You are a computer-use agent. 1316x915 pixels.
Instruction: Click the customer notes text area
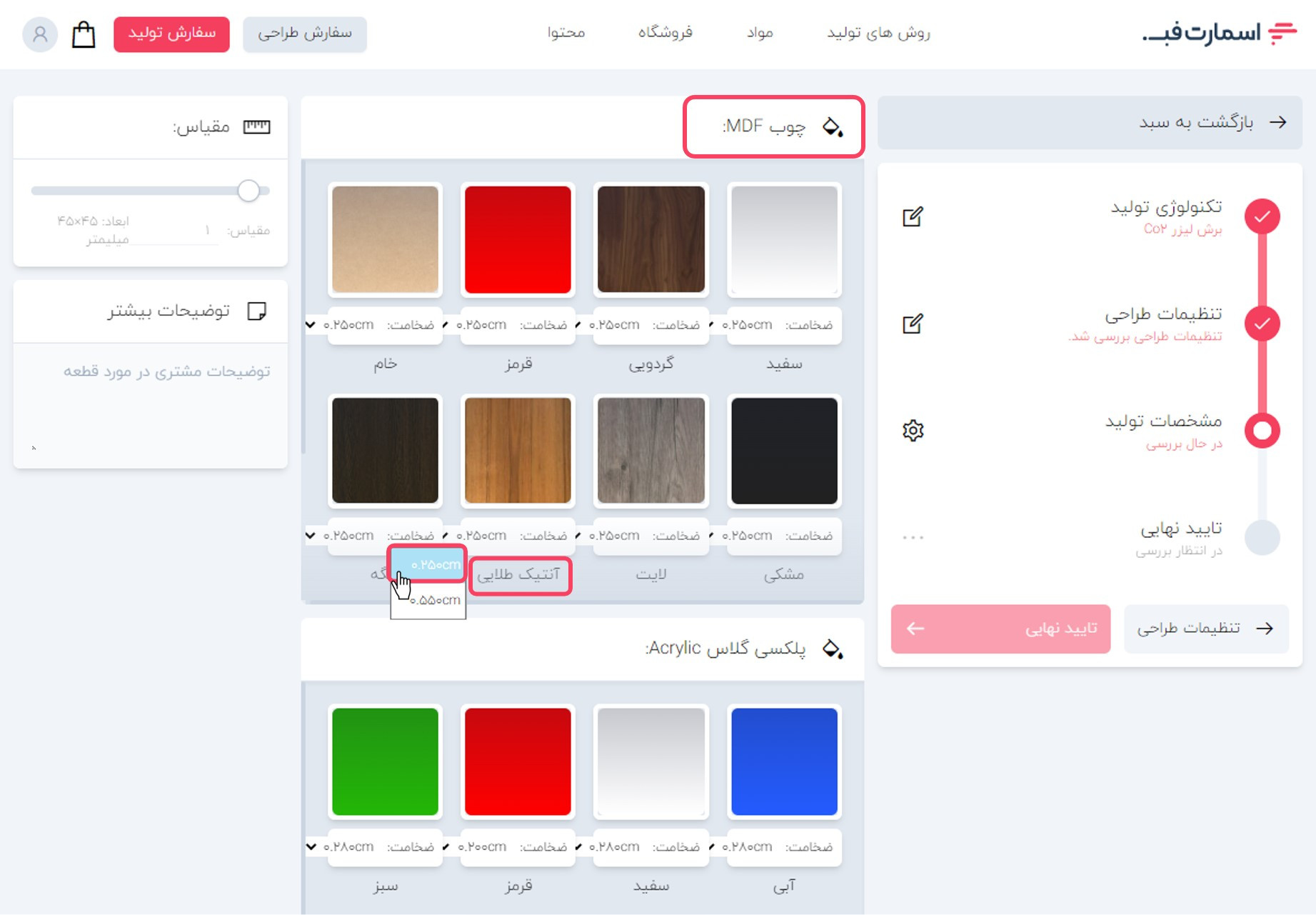[151, 405]
